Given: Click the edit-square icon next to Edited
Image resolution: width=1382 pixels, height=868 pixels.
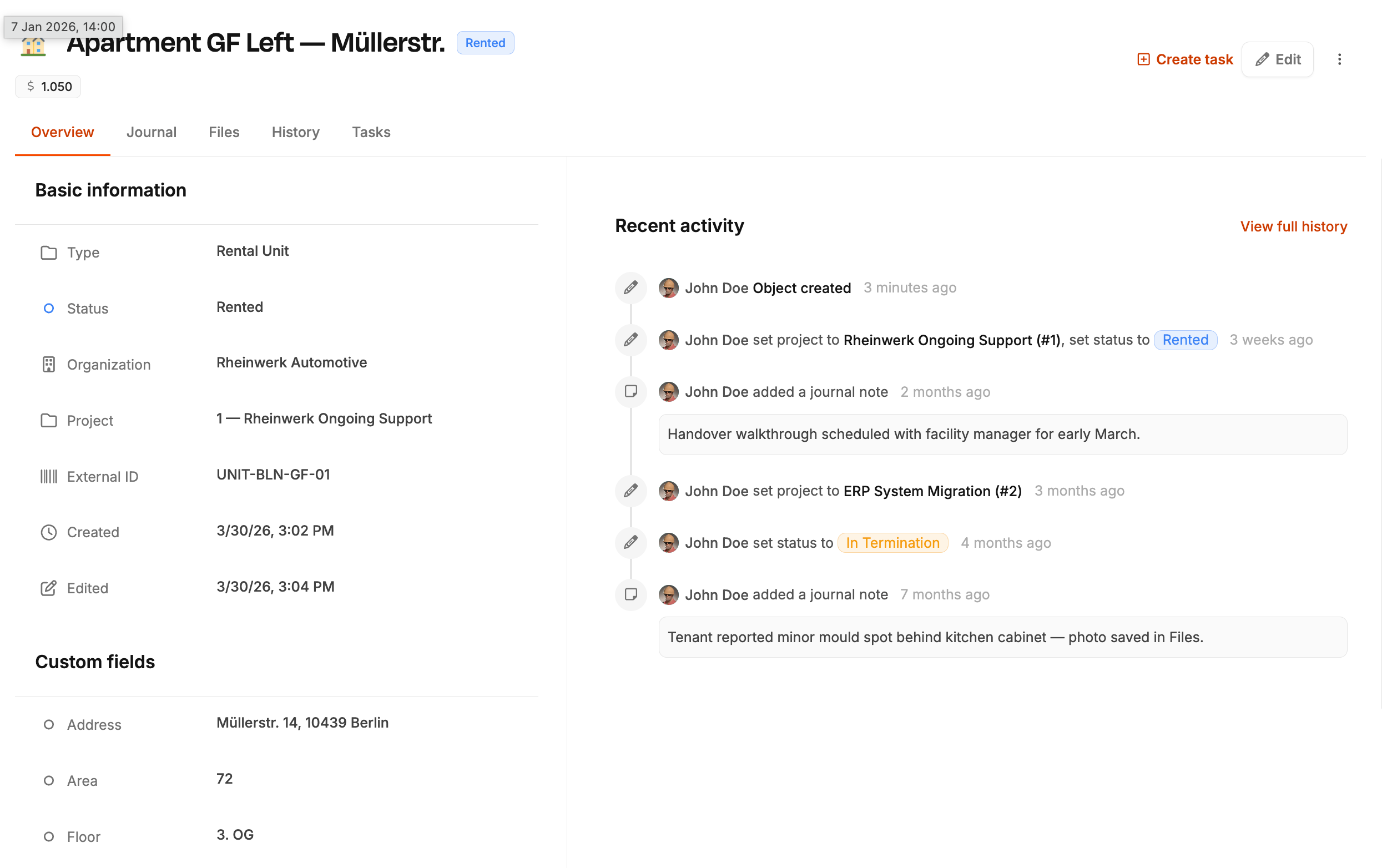Looking at the screenshot, I should [x=49, y=588].
